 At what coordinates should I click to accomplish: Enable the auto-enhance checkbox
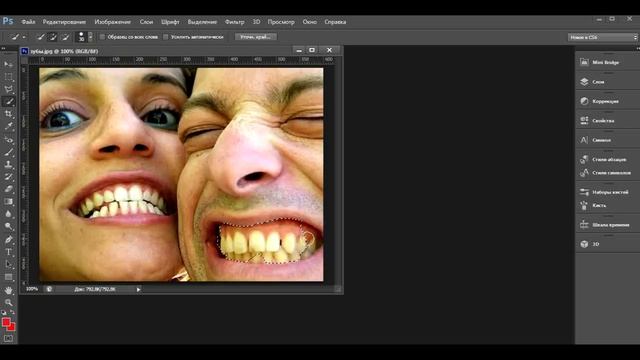166,37
